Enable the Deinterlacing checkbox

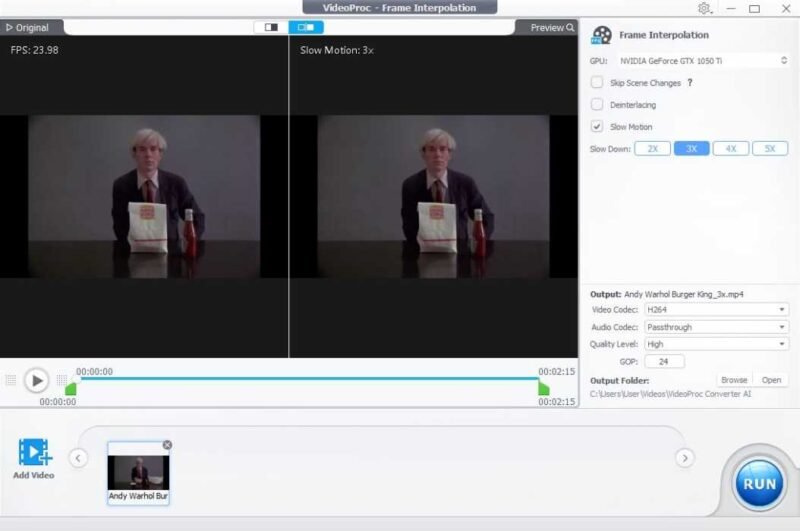(x=596, y=104)
